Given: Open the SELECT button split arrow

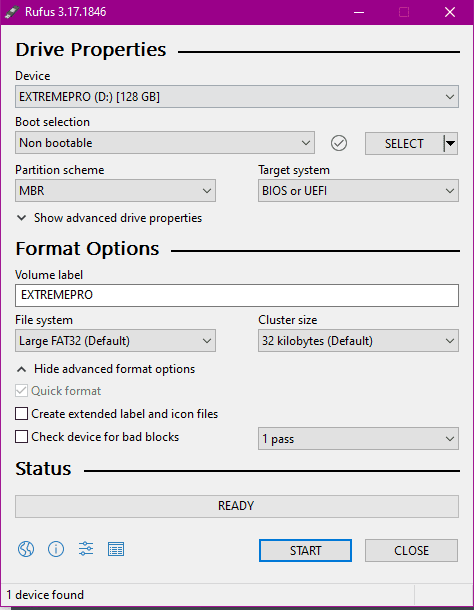Looking at the screenshot, I should (450, 144).
